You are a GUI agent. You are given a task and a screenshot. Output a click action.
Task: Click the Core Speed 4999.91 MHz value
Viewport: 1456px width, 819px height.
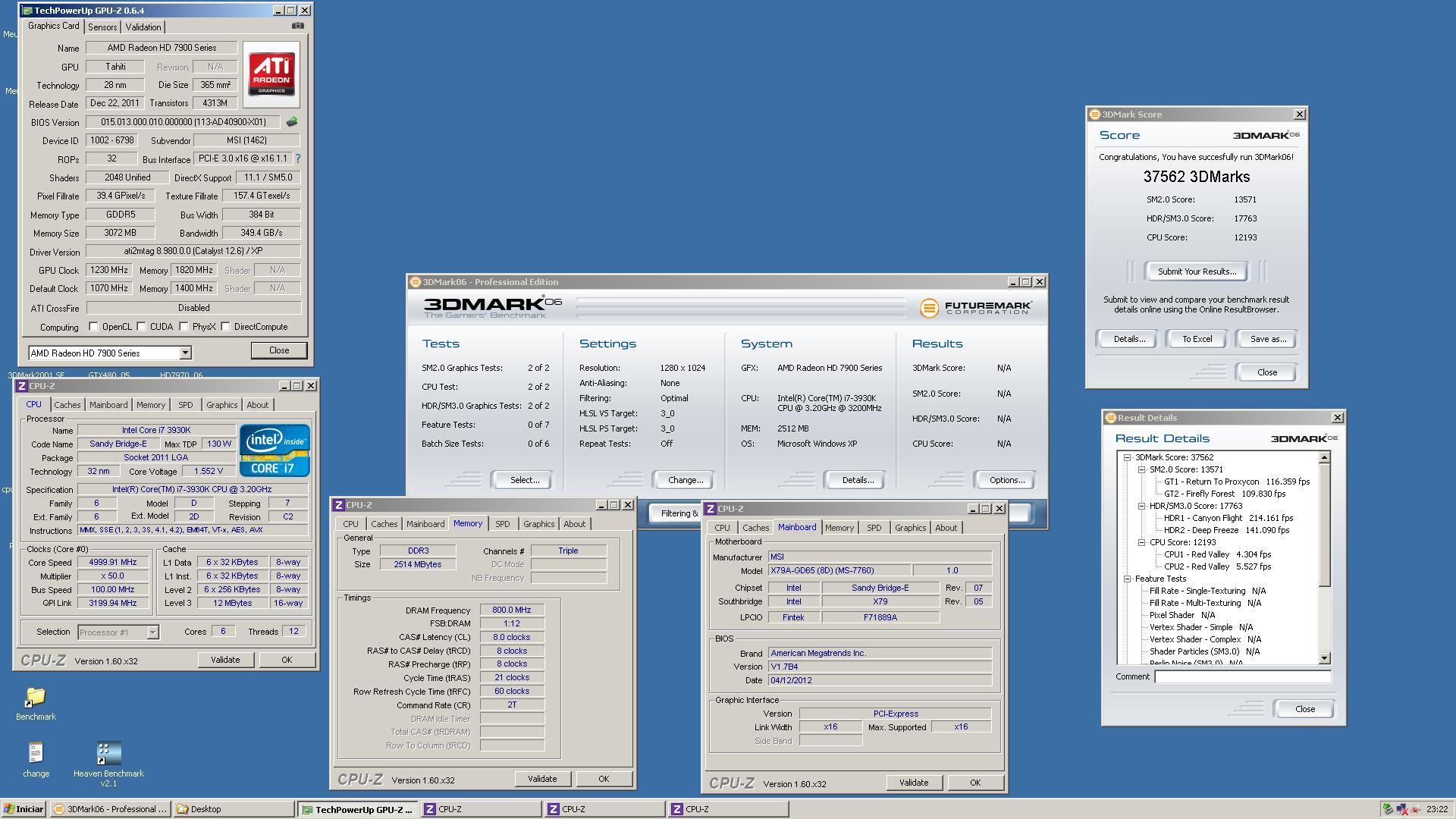click(113, 563)
